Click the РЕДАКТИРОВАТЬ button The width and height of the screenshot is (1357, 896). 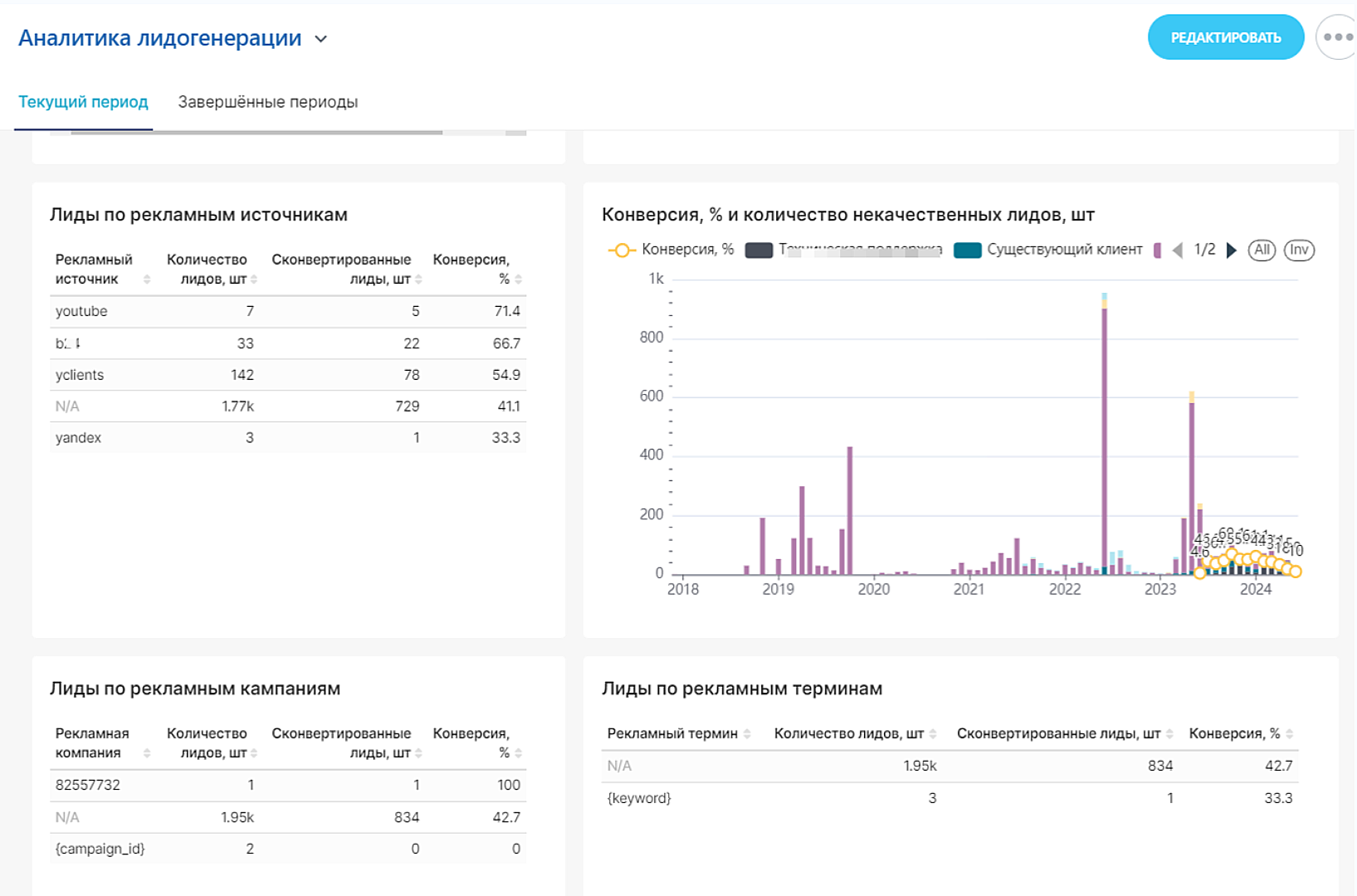(1226, 37)
